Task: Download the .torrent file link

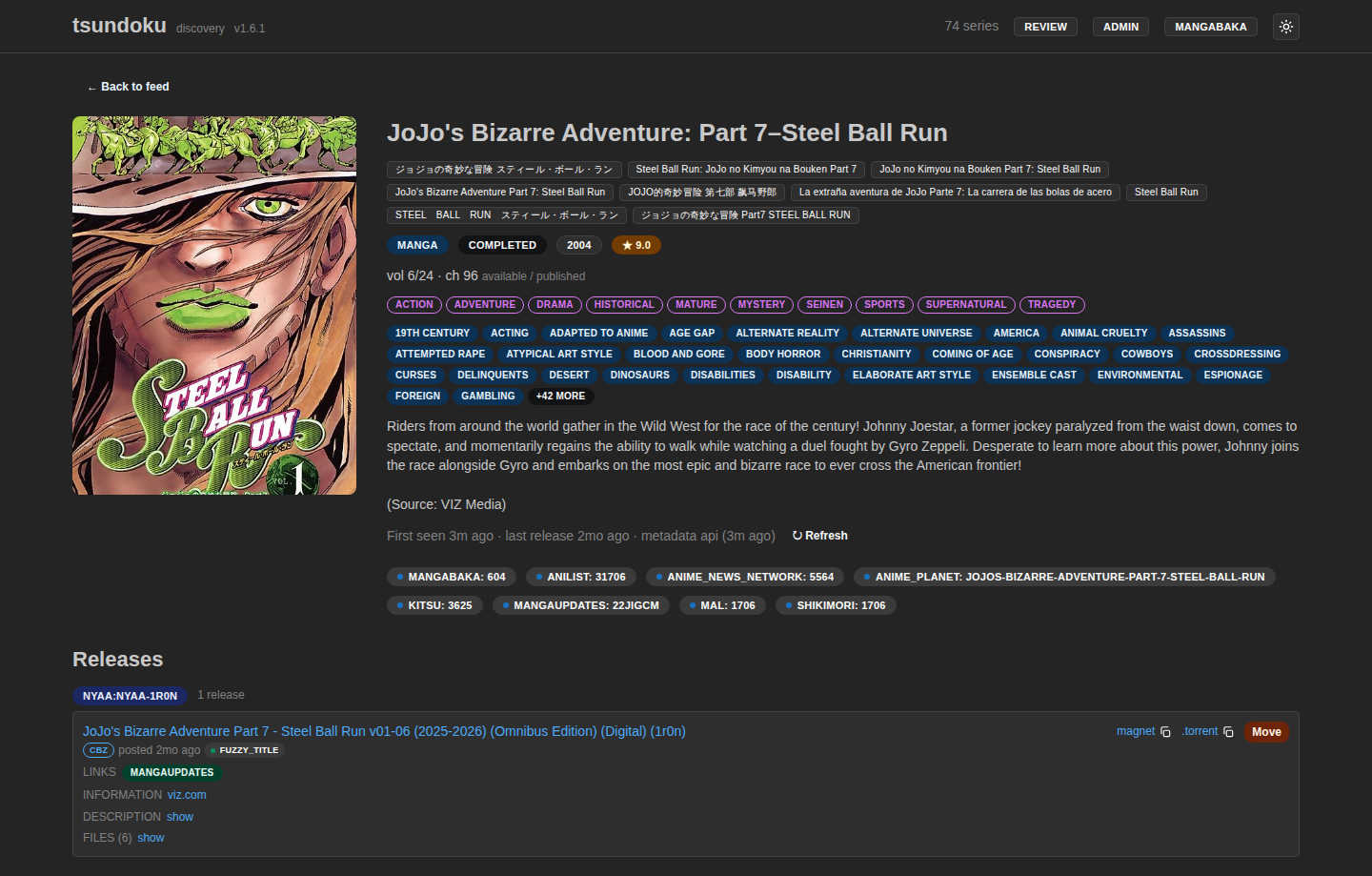Action: pos(1200,731)
